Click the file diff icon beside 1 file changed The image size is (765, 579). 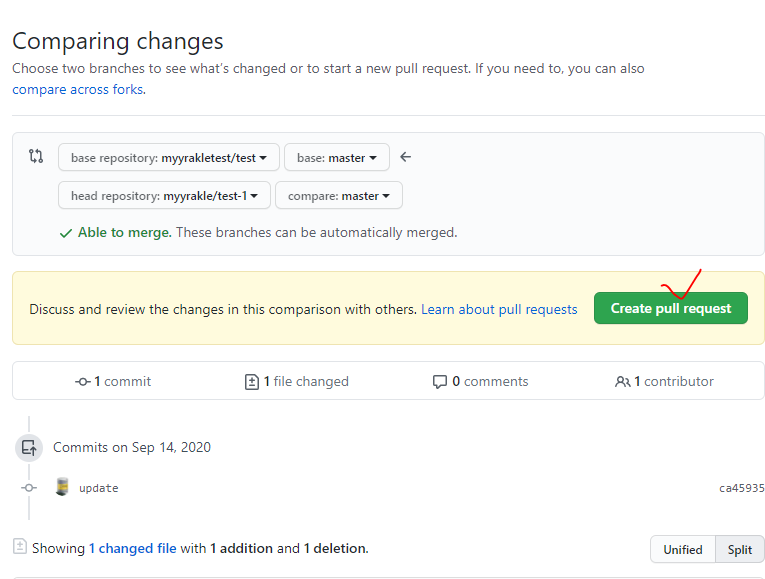[x=252, y=381]
